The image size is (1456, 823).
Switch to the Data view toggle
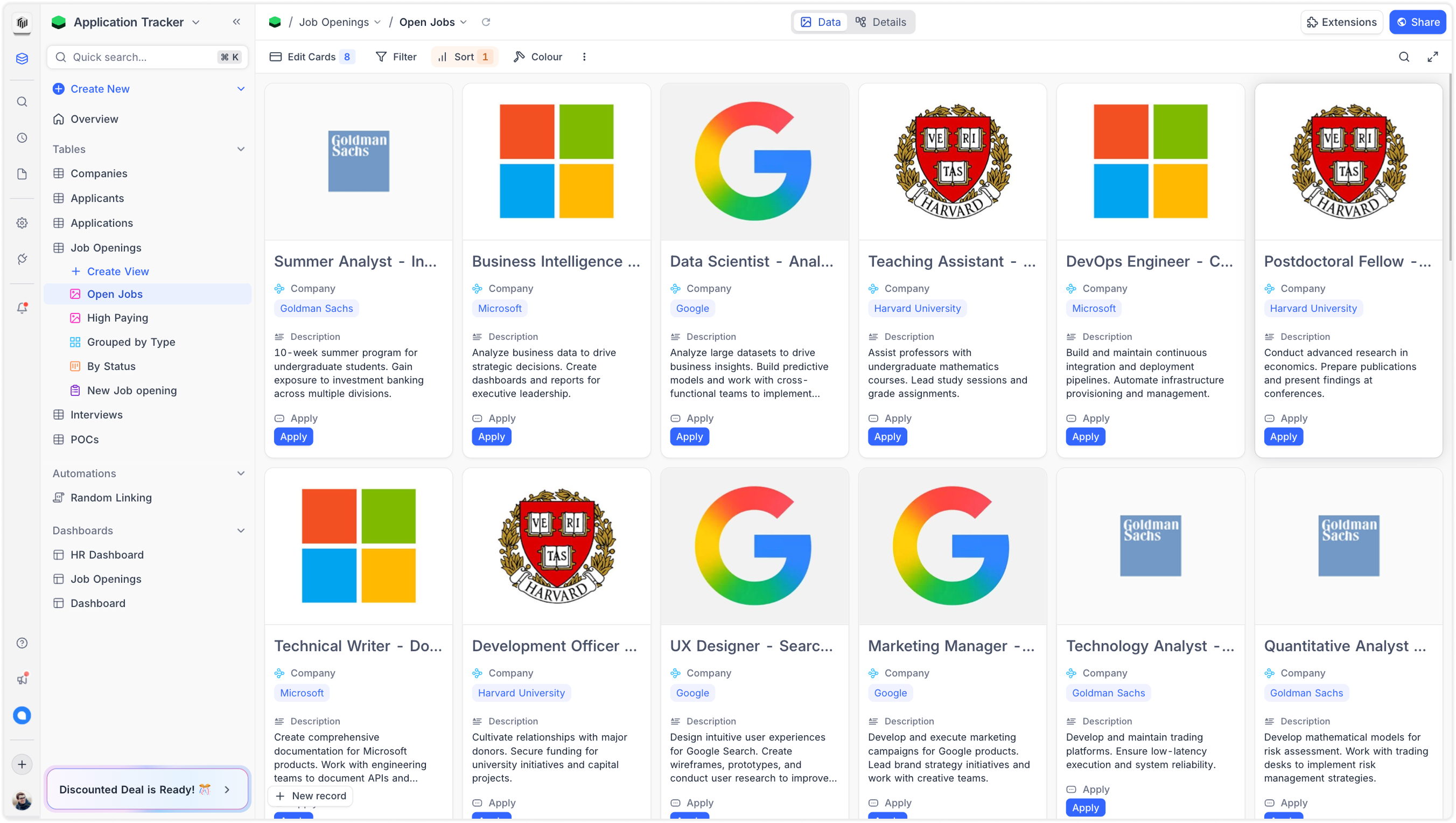point(821,22)
